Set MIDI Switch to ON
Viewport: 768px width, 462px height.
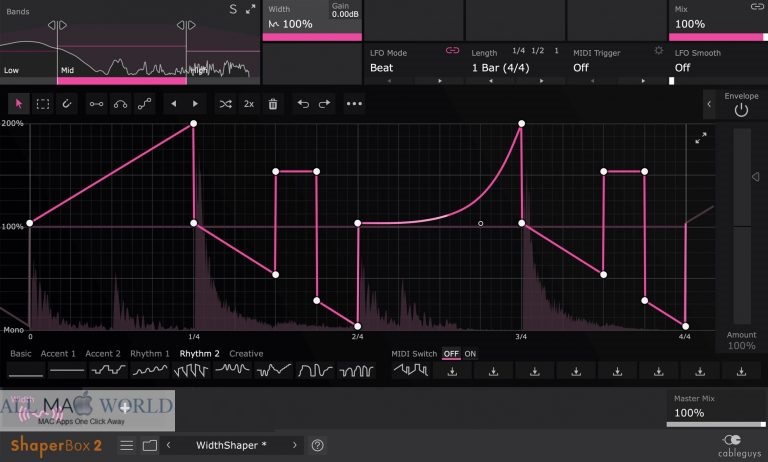[470, 354]
